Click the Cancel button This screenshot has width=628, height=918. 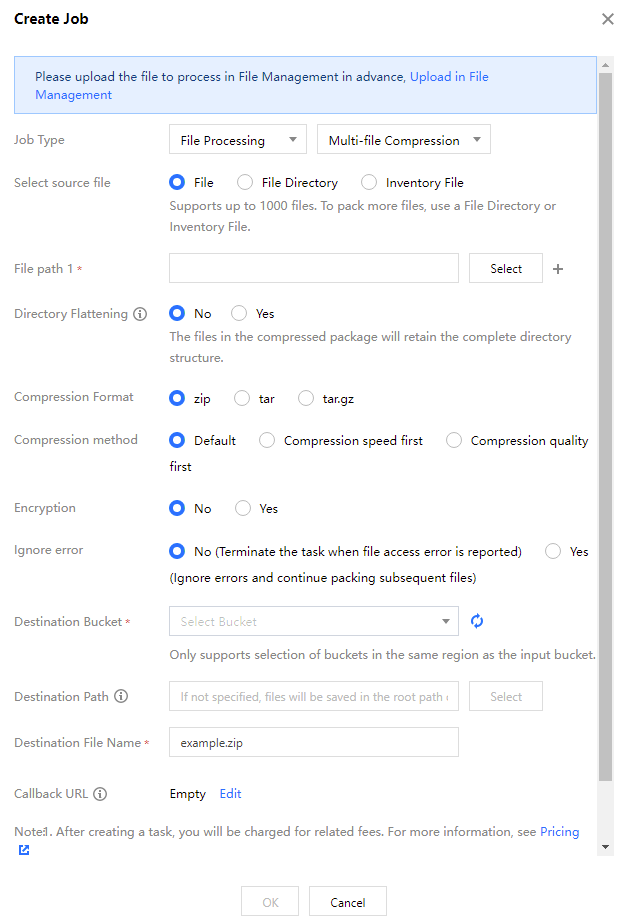click(347, 902)
